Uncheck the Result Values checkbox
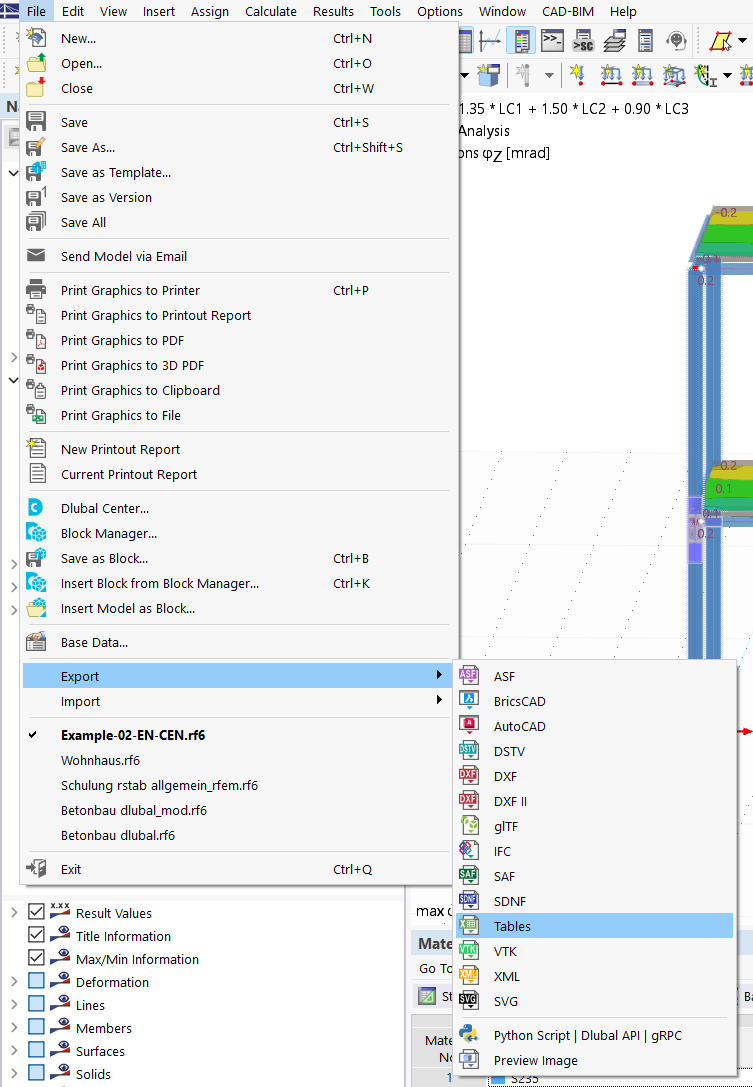 37,912
